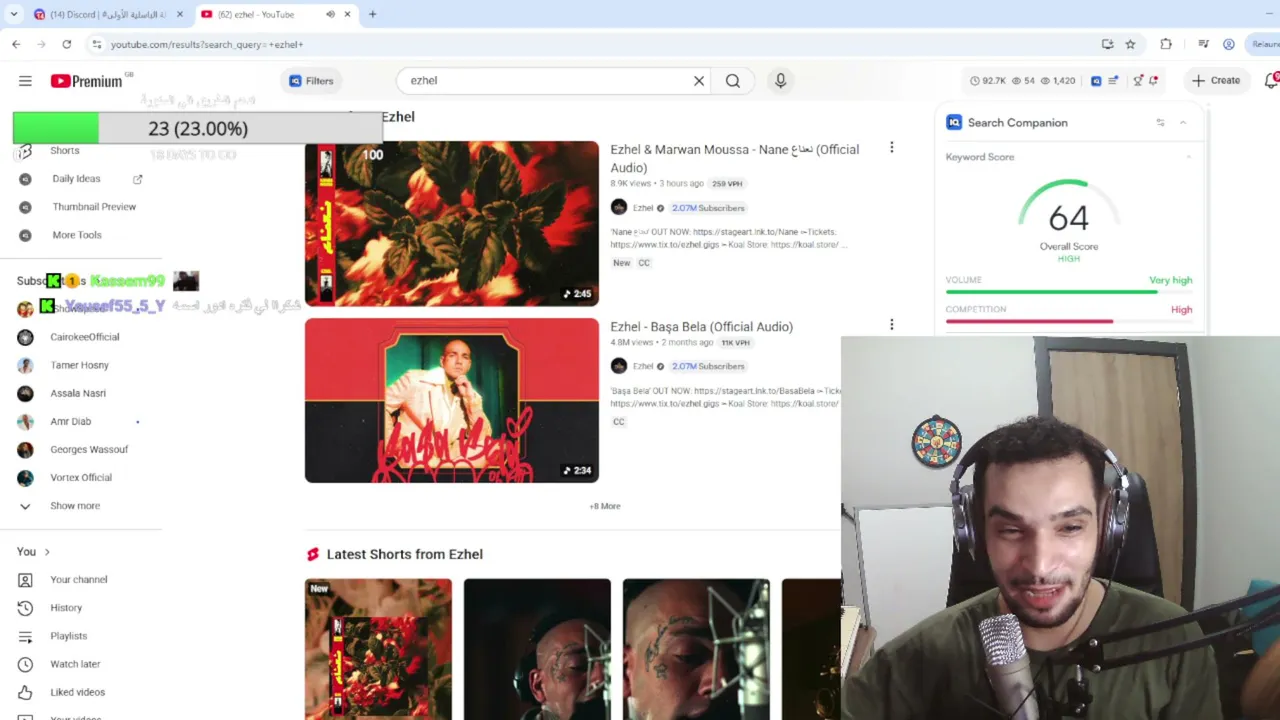Image resolution: width=1280 pixels, height=720 pixels.
Task: Open the Georges Wassouf subscription
Action: 89,449
